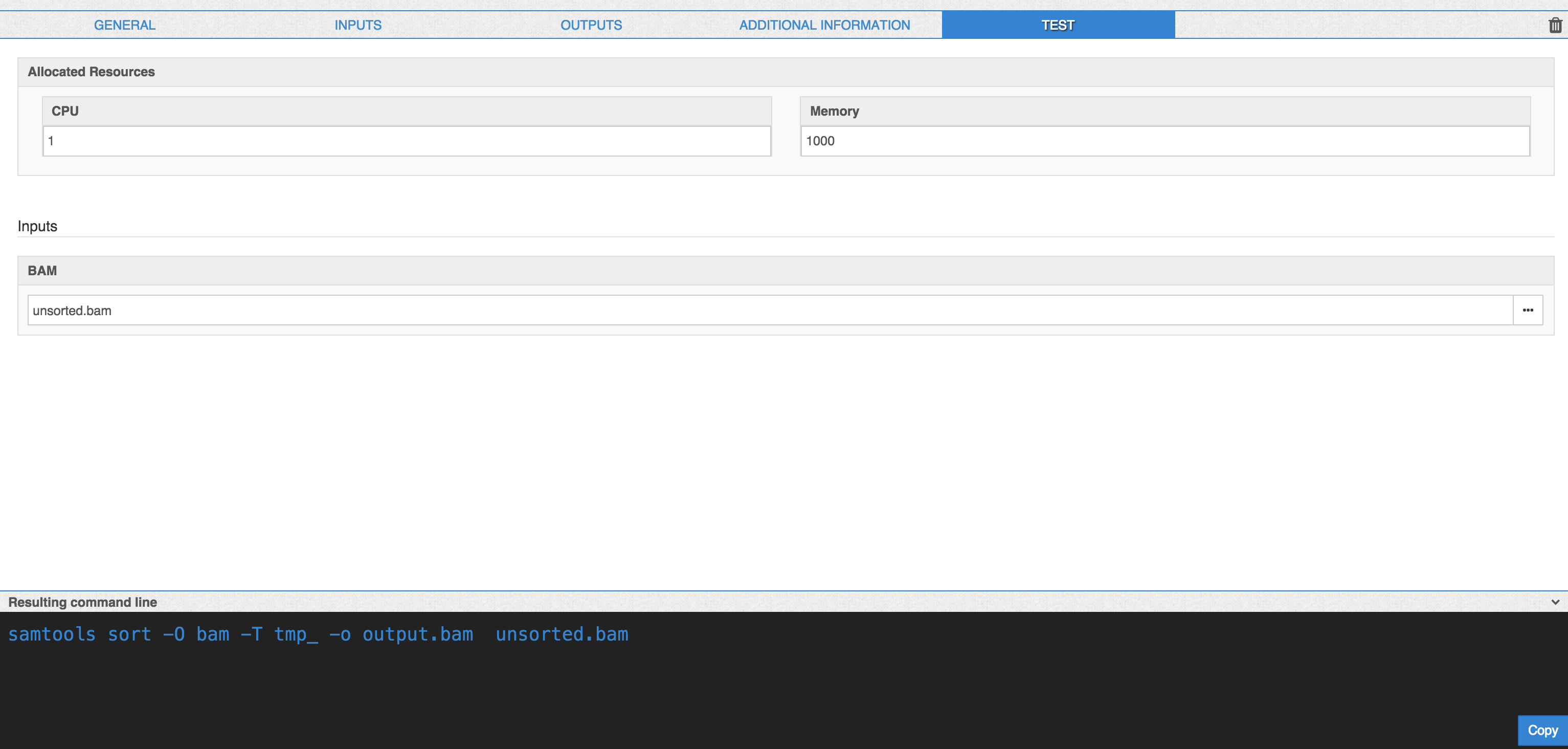
Task: Copy the resulting command line
Action: (1542, 730)
